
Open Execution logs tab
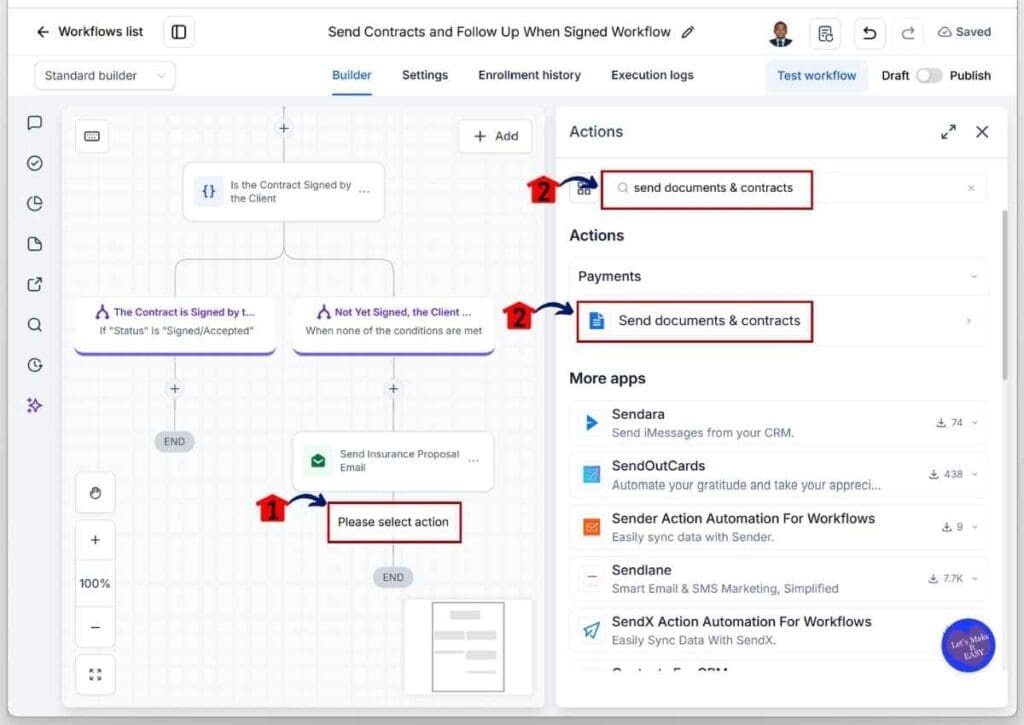pyautogui.click(x=652, y=75)
